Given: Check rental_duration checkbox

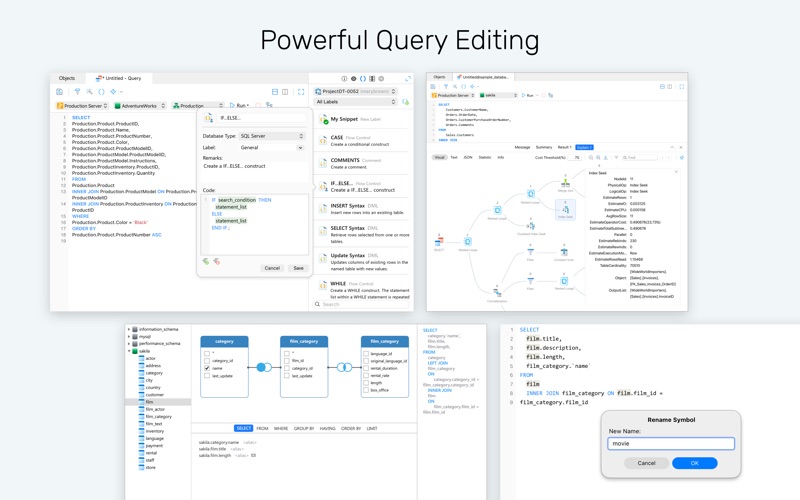Looking at the screenshot, I should pyautogui.click(x=366, y=368).
